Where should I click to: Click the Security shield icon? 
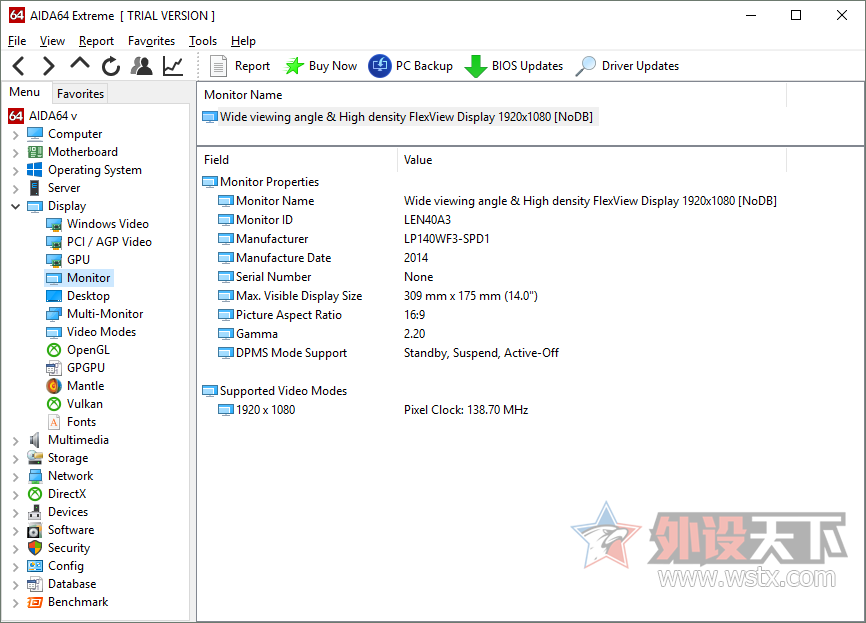(35, 548)
